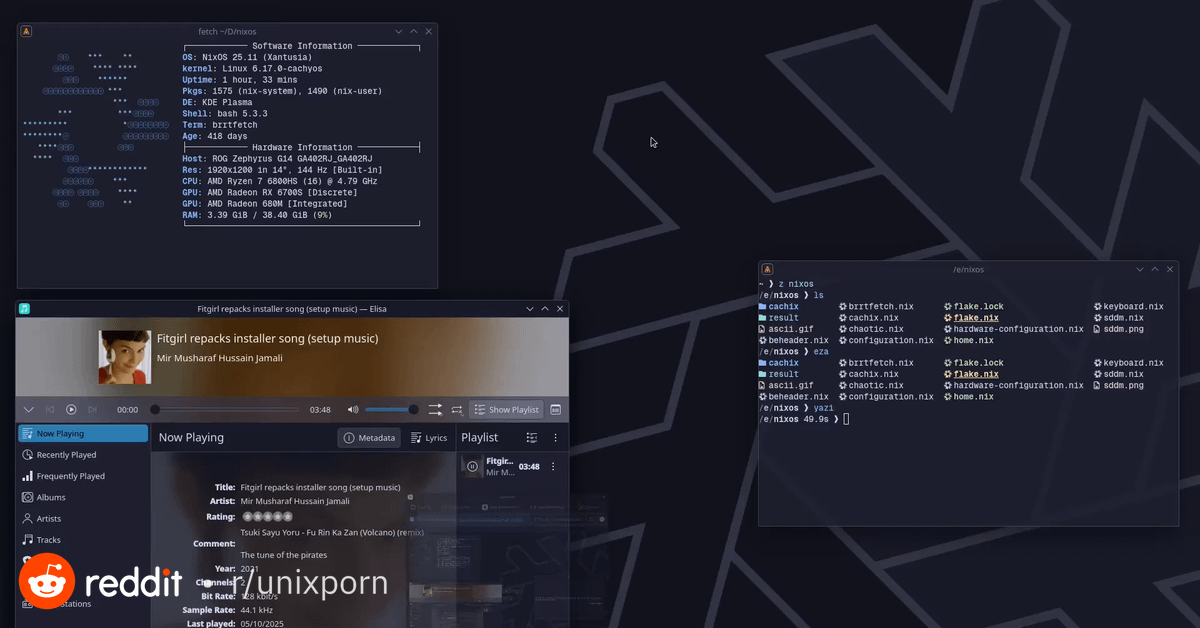Open the three-dot menu for playlist track
This screenshot has width=1200, height=628.
[553, 466]
